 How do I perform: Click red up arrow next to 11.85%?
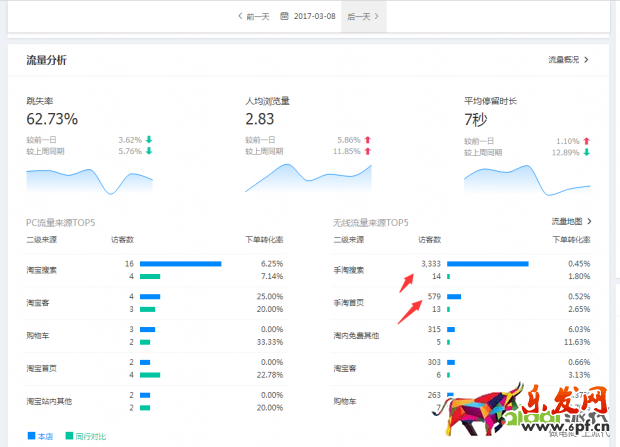(x=368, y=151)
